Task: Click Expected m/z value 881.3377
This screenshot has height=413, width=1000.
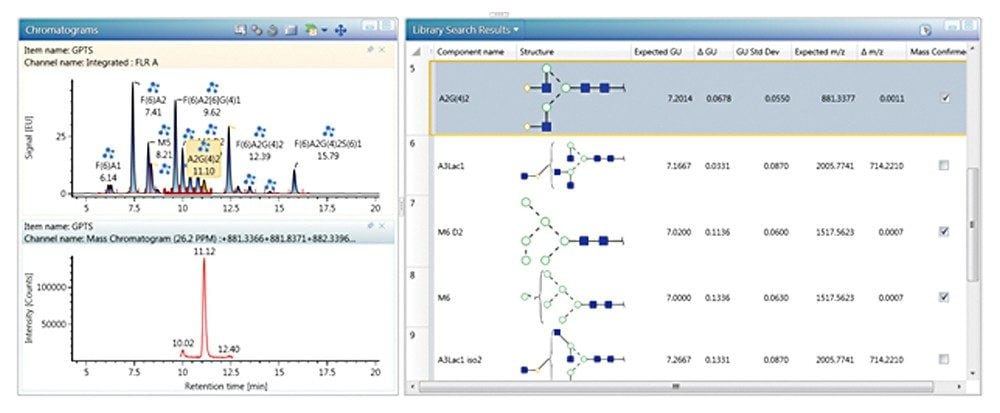Action: tap(839, 99)
